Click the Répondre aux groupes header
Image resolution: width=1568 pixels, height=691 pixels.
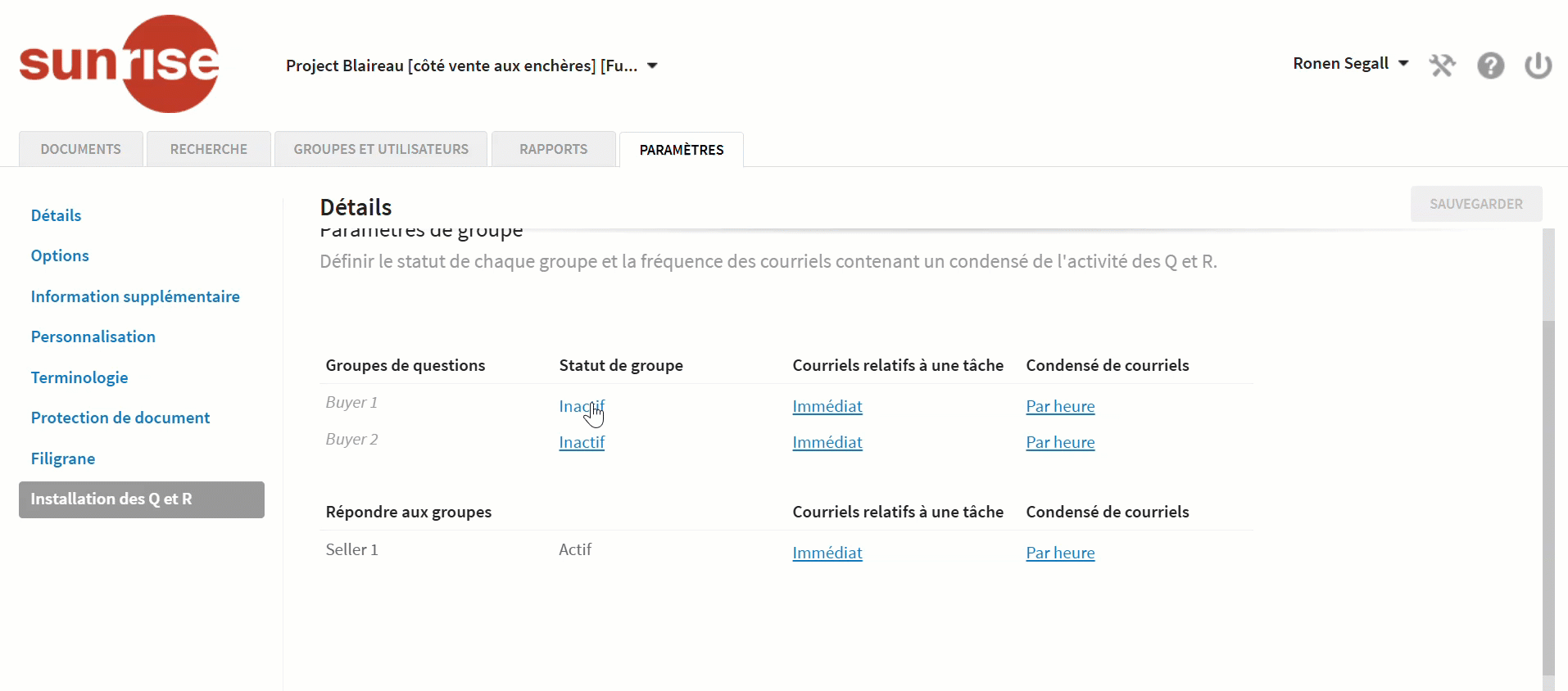[x=409, y=512]
